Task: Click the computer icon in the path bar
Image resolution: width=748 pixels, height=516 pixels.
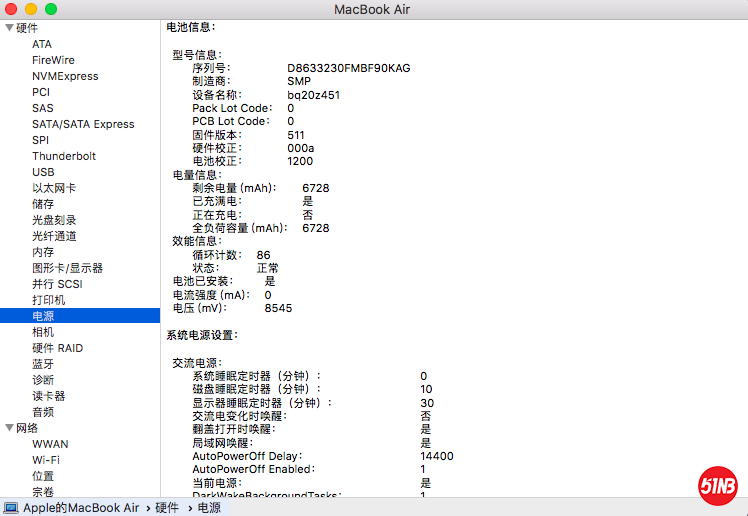Action: tap(11, 508)
